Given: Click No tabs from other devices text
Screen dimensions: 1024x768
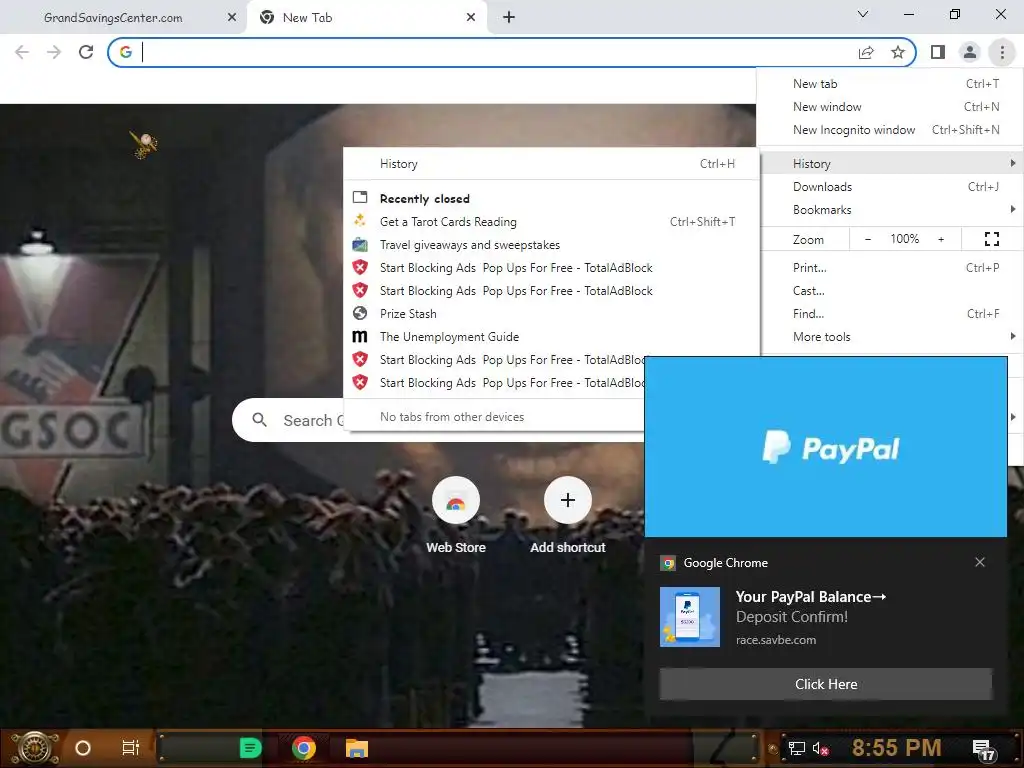Looking at the screenshot, I should click(452, 417).
